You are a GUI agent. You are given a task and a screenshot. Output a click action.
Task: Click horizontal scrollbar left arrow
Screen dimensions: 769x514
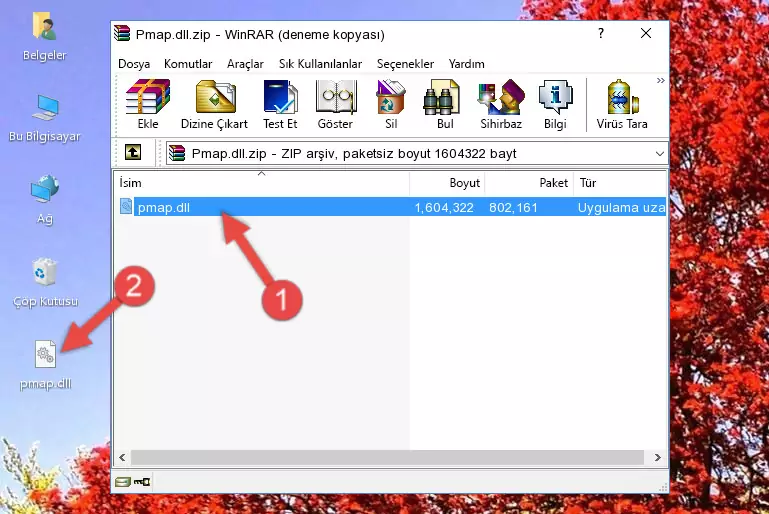click(123, 458)
